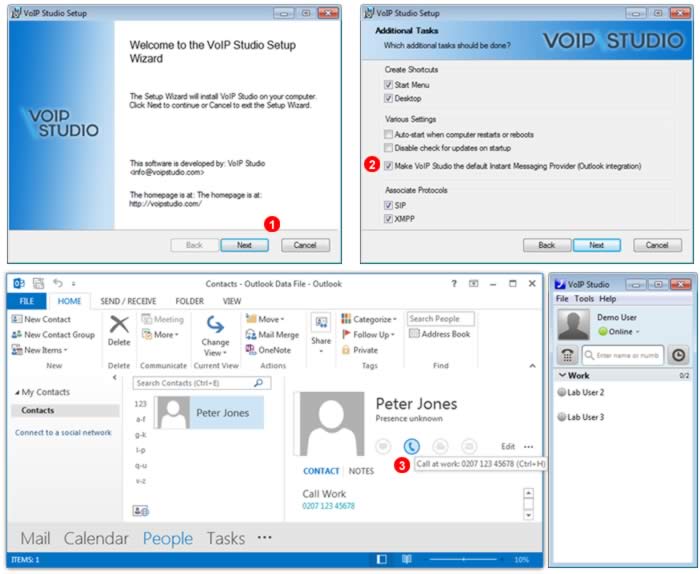Click Outlook undo arrow in quick access
Screen dimensions: 700x574
pos(58,283)
